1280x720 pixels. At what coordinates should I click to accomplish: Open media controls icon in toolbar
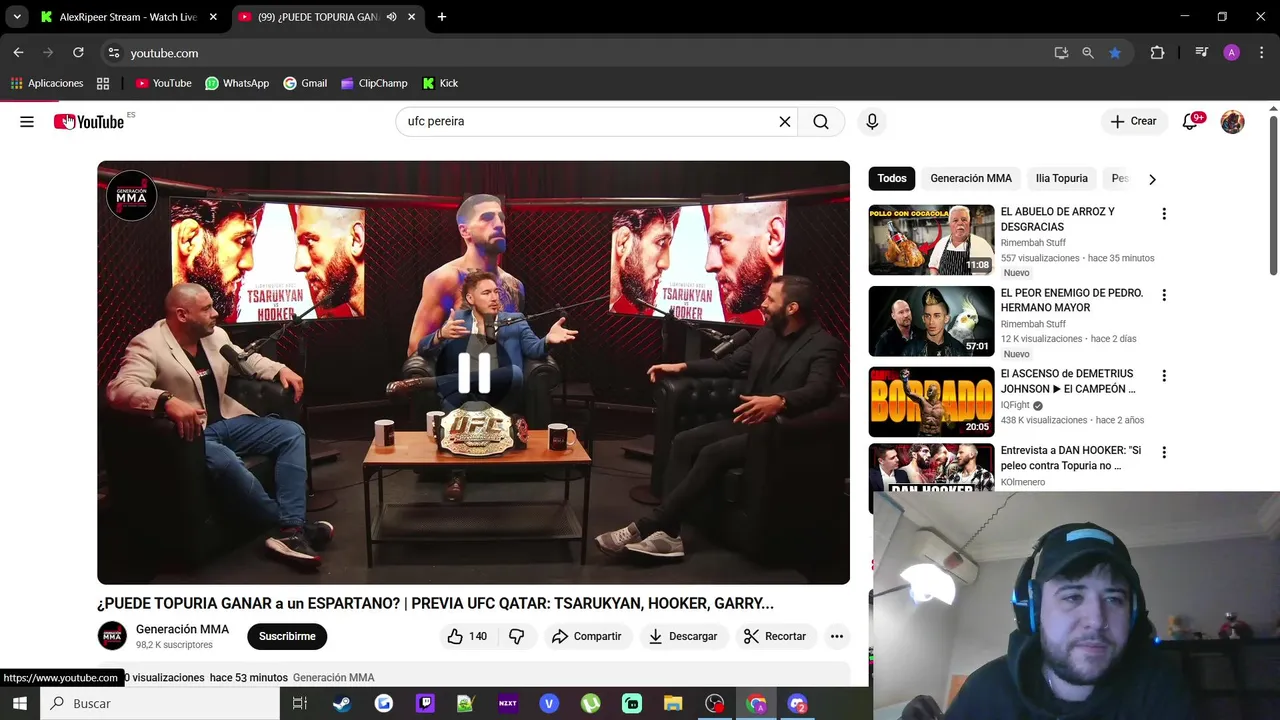pyautogui.click(x=1202, y=53)
